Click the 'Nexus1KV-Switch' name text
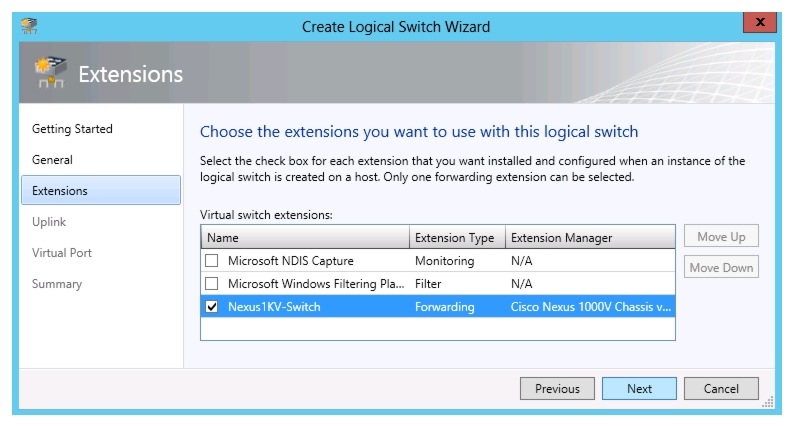The height and width of the screenshot is (428, 795). 274,307
